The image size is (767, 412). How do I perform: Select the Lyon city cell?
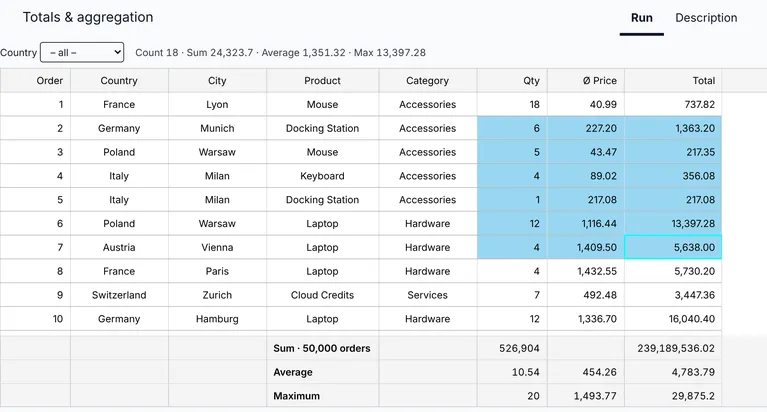point(218,104)
